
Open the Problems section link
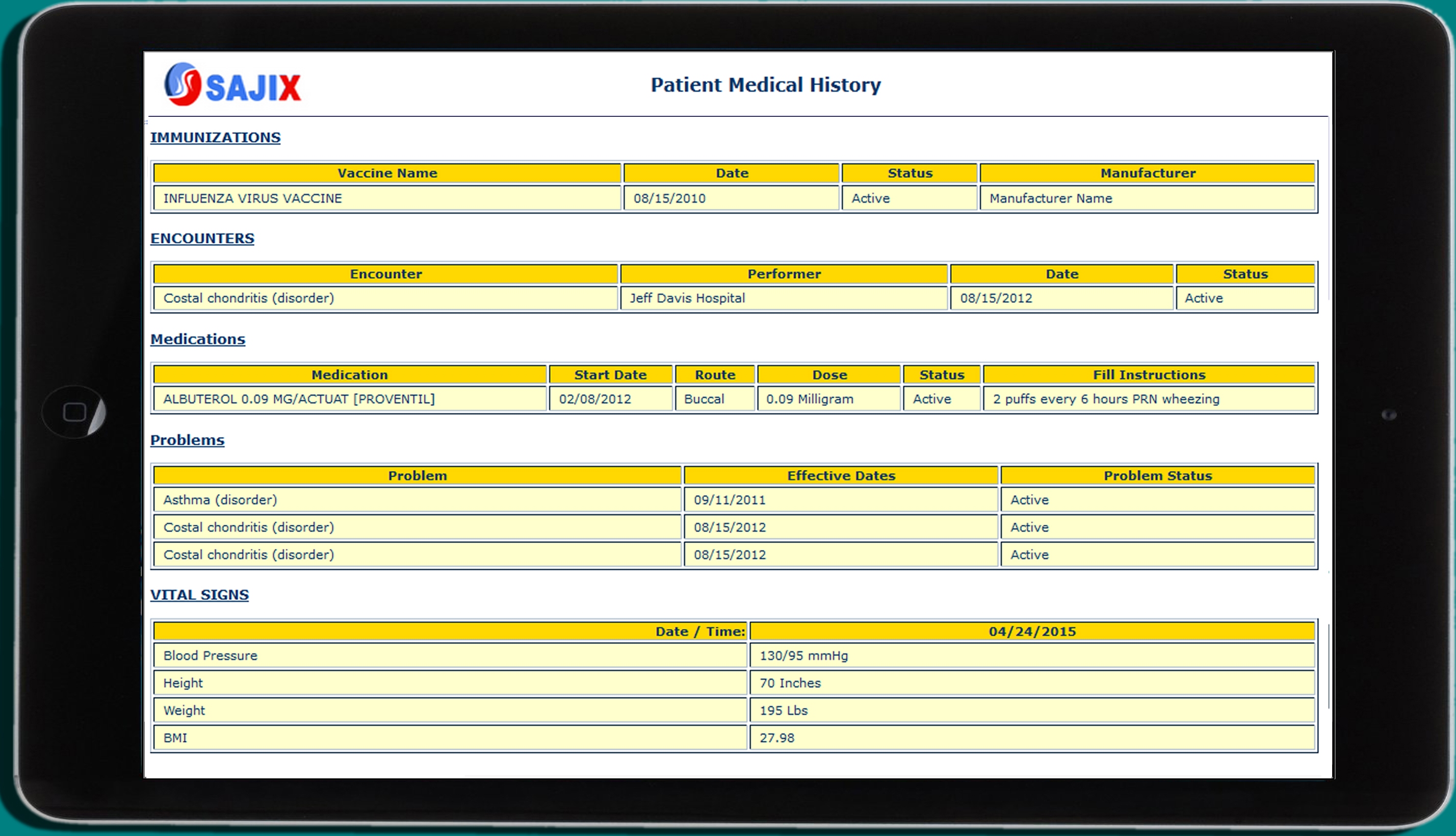click(x=187, y=440)
